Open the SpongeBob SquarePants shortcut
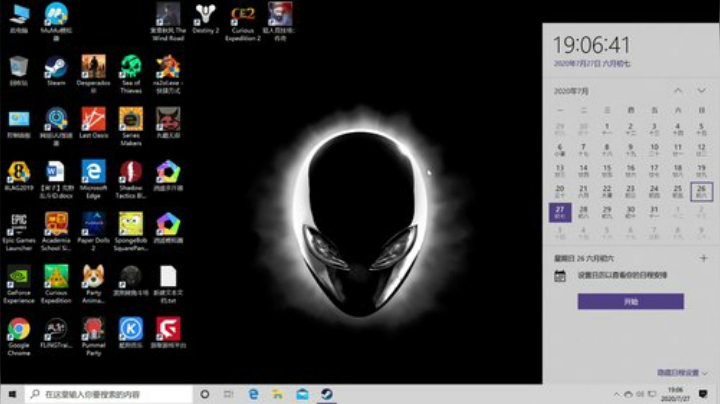This screenshot has height=404, width=720. (x=131, y=231)
